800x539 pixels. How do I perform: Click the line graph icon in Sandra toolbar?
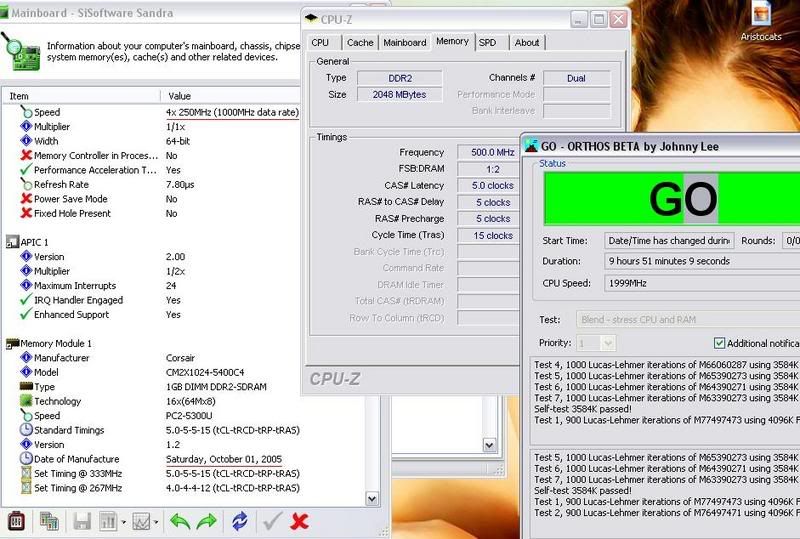[x=141, y=522]
